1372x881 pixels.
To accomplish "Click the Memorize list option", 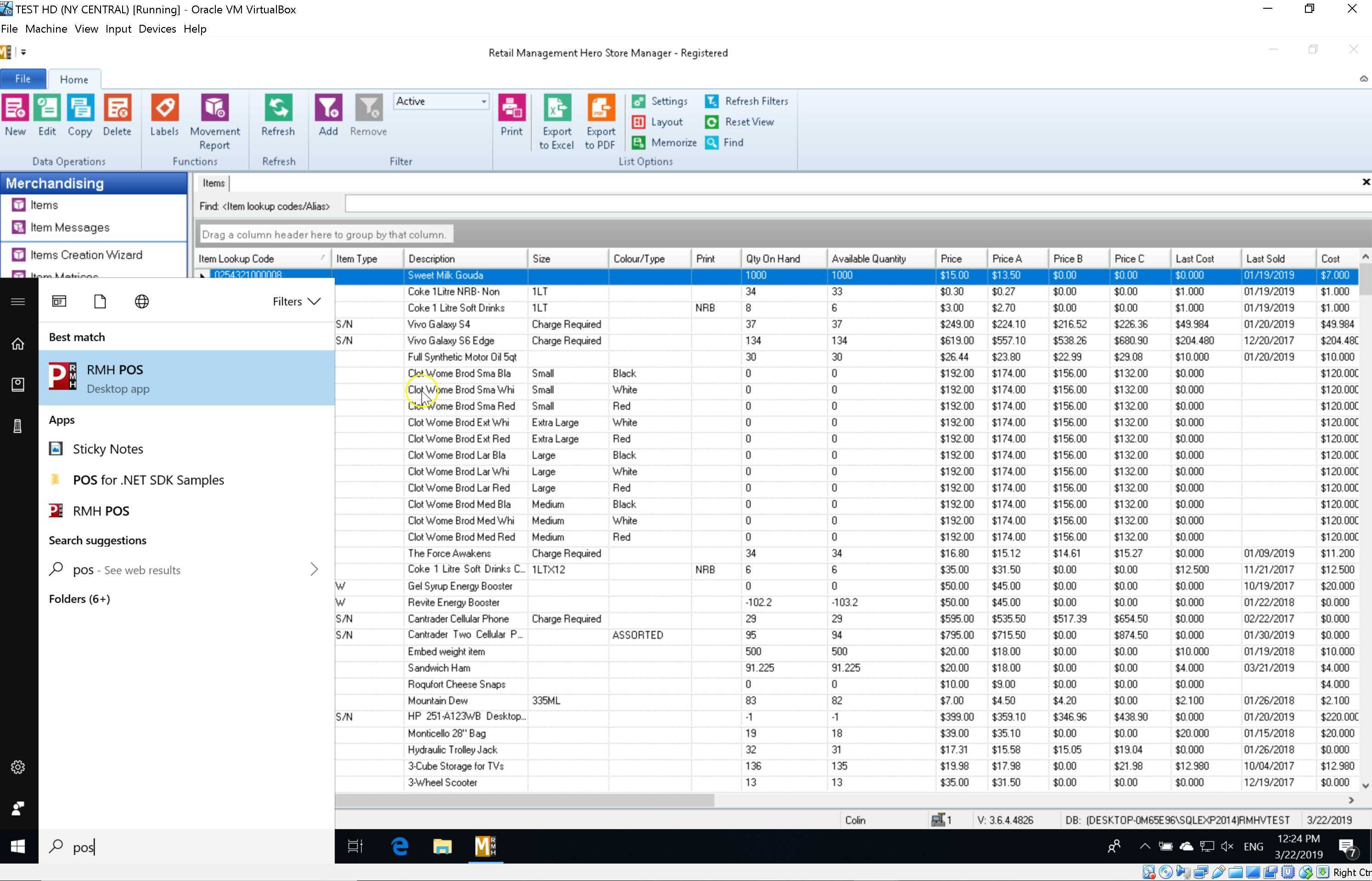I will pyautogui.click(x=664, y=142).
